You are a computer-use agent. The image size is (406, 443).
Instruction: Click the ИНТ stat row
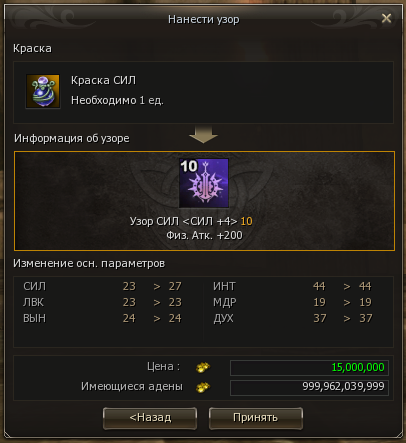coord(293,286)
